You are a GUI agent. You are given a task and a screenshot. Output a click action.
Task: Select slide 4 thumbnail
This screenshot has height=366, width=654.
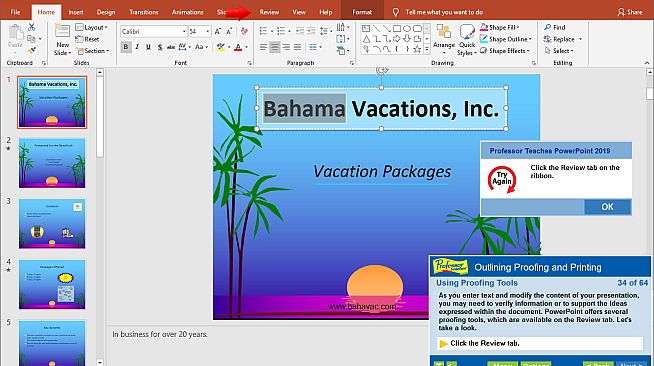pos(52,284)
